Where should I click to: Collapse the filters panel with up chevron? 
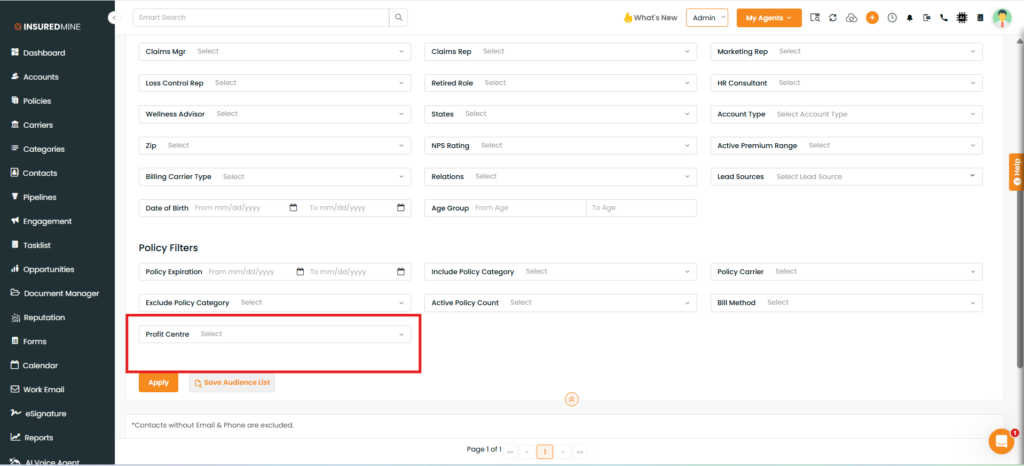(x=571, y=399)
